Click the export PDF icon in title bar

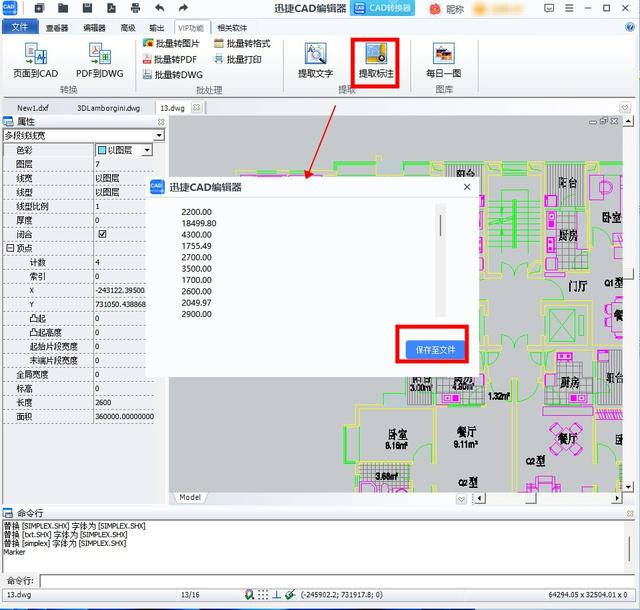111,8
